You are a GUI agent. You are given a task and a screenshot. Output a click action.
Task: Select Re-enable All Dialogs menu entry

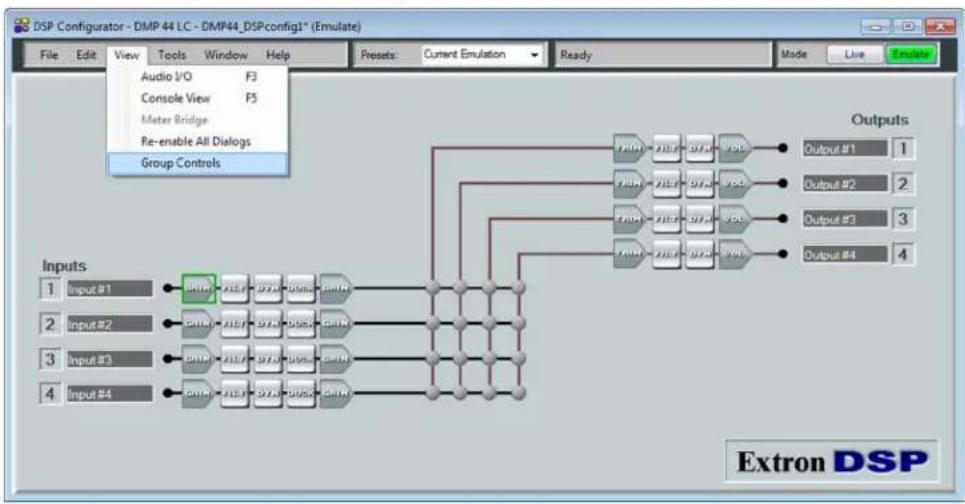click(198, 141)
